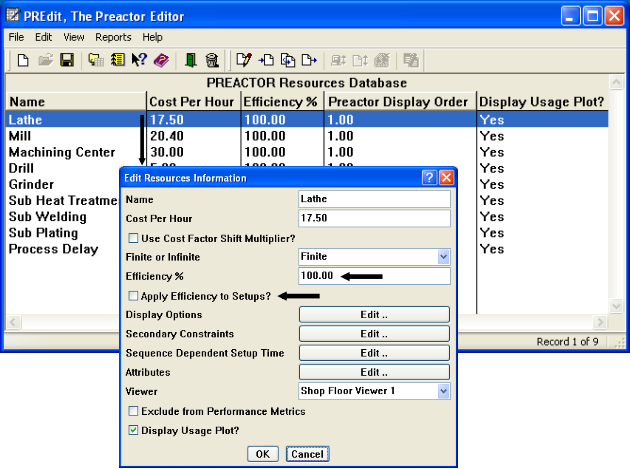Screen dimensions: 630x469
Task: Click the Cancel button
Action: (307, 454)
